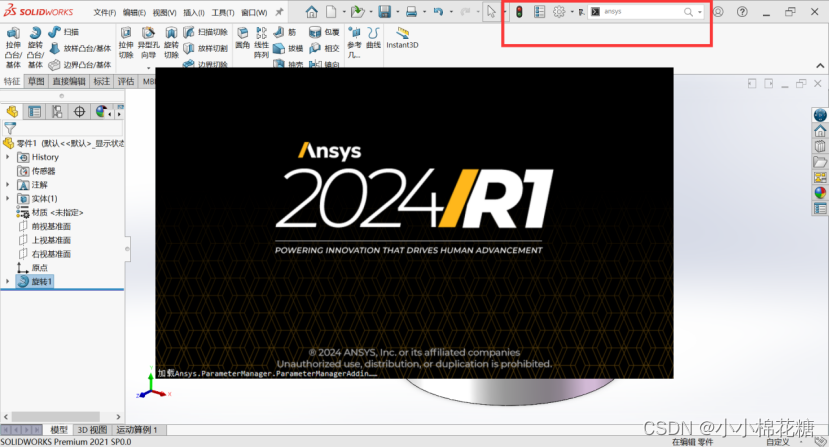This screenshot has height=447, width=830.
Task: Open dropdown arrow next to Options gear
Action: [x=572, y=12]
